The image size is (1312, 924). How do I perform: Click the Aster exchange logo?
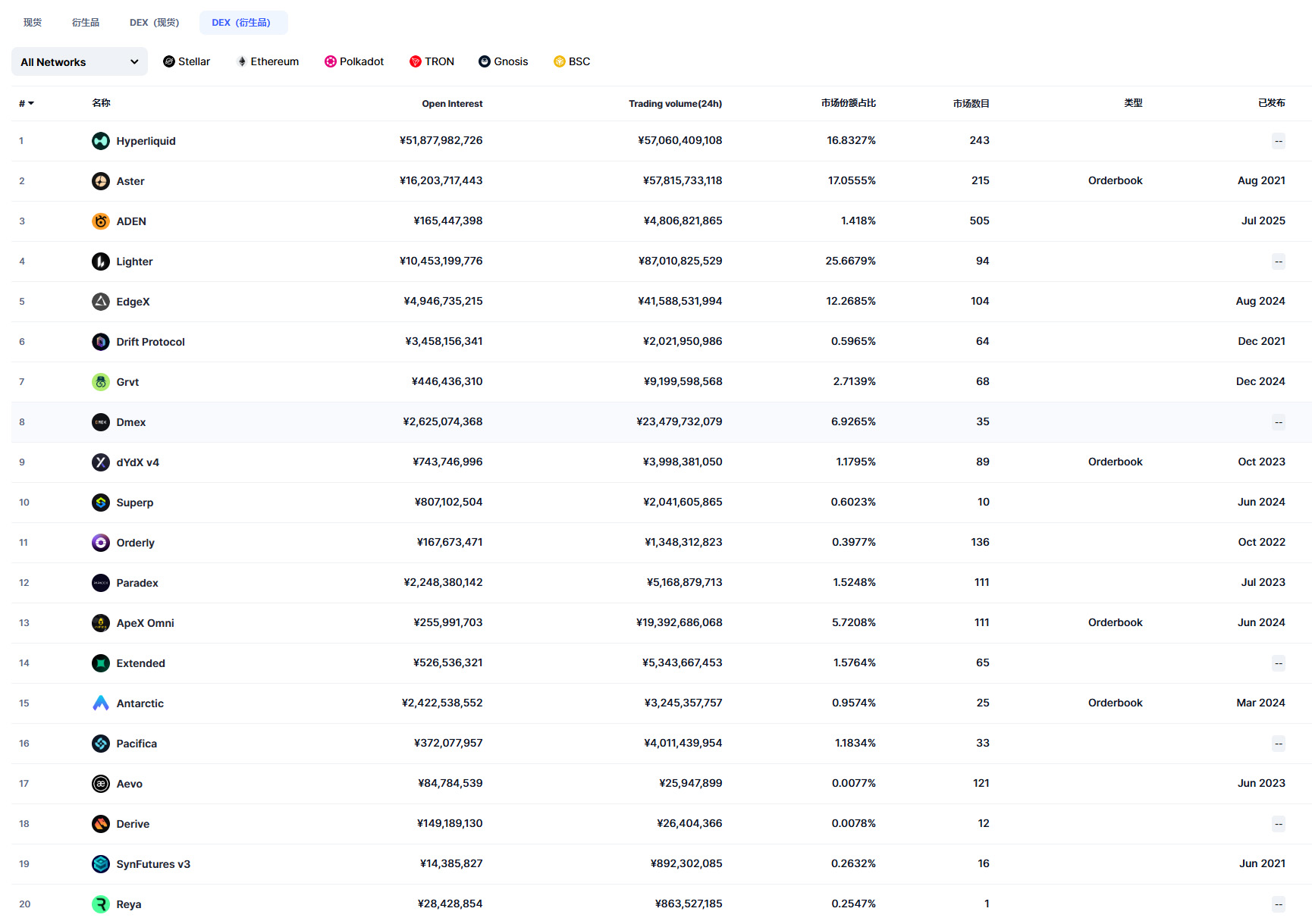(101, 181)
